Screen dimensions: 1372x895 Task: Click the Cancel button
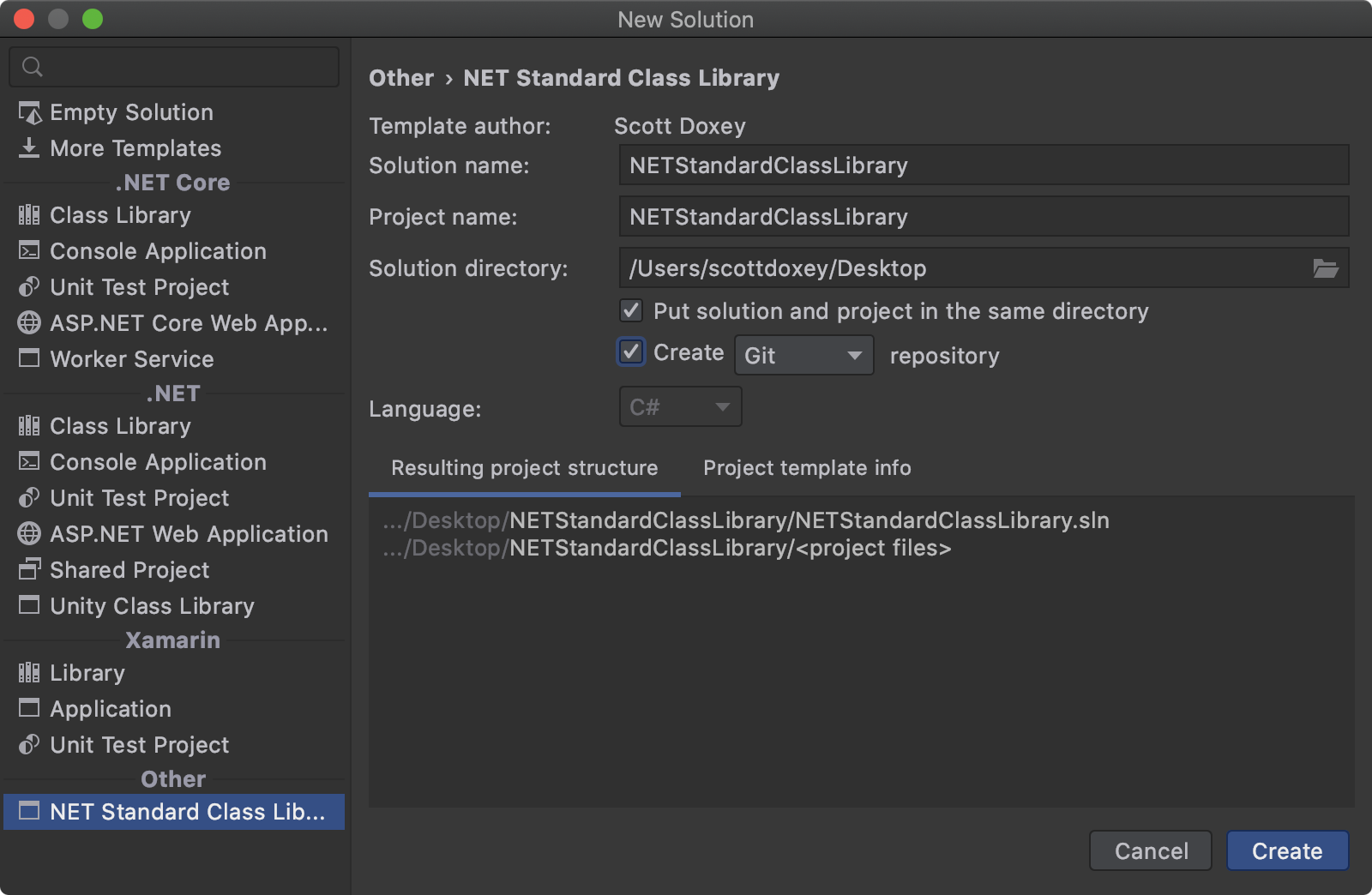[1151, 850]
